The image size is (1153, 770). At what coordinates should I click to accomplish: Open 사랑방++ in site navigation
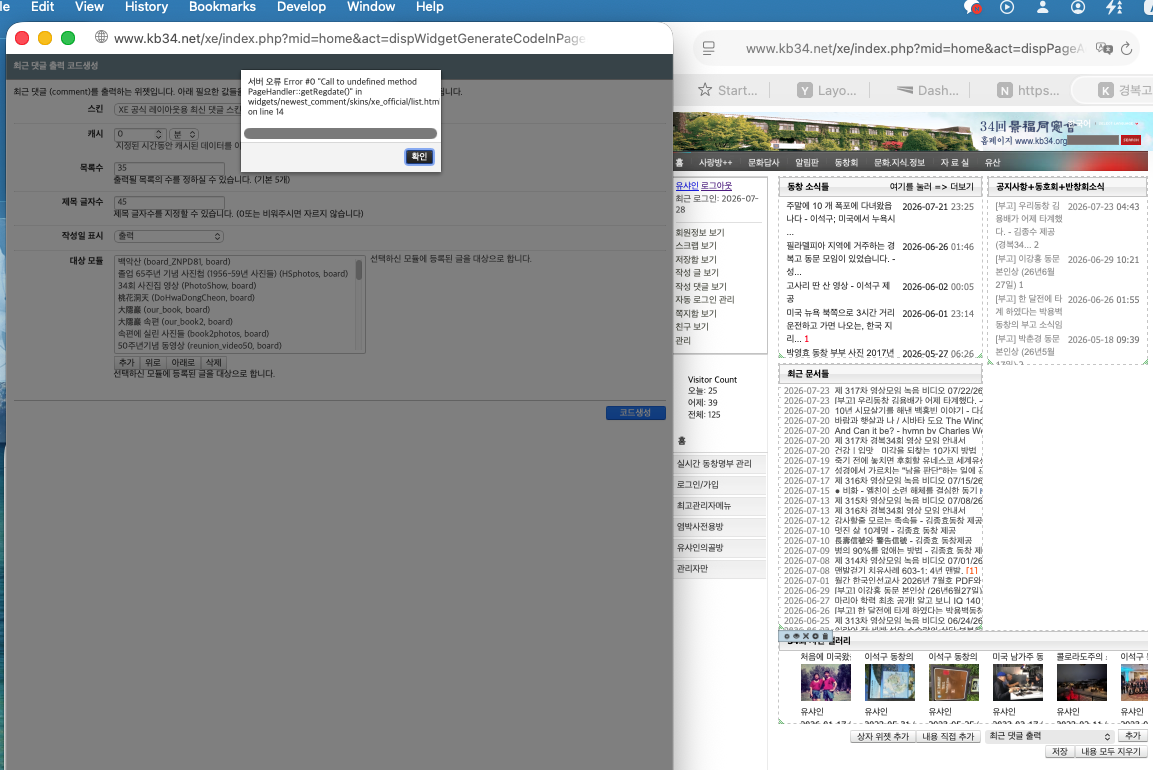(715, 163)
